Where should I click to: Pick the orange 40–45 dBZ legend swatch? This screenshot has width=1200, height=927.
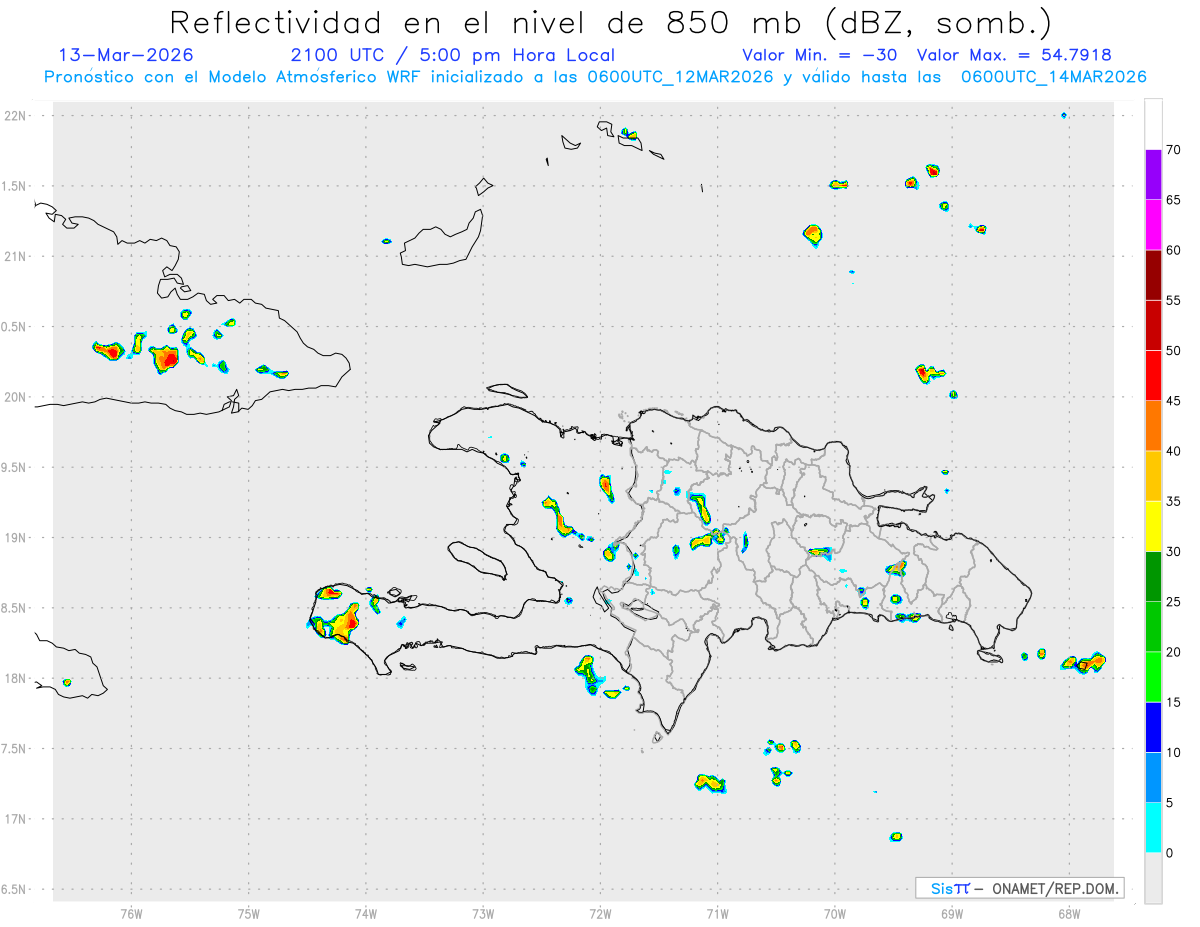point(1153,426)
